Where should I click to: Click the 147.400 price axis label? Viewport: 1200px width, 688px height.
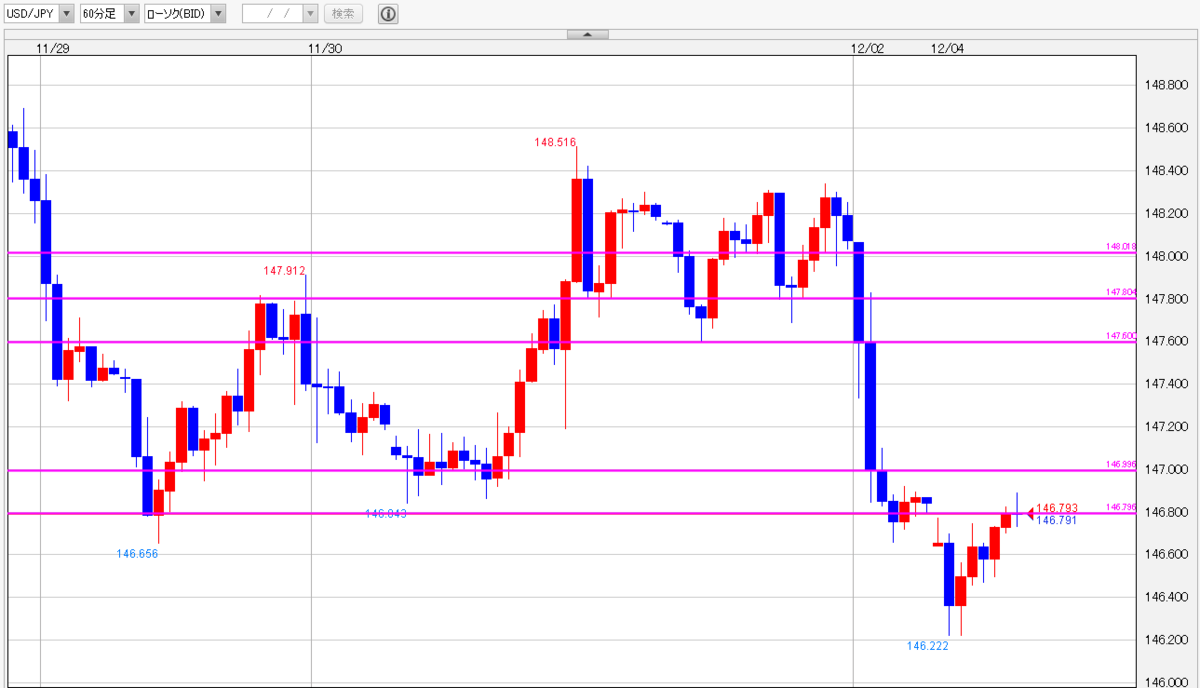tap(1165, 385)
